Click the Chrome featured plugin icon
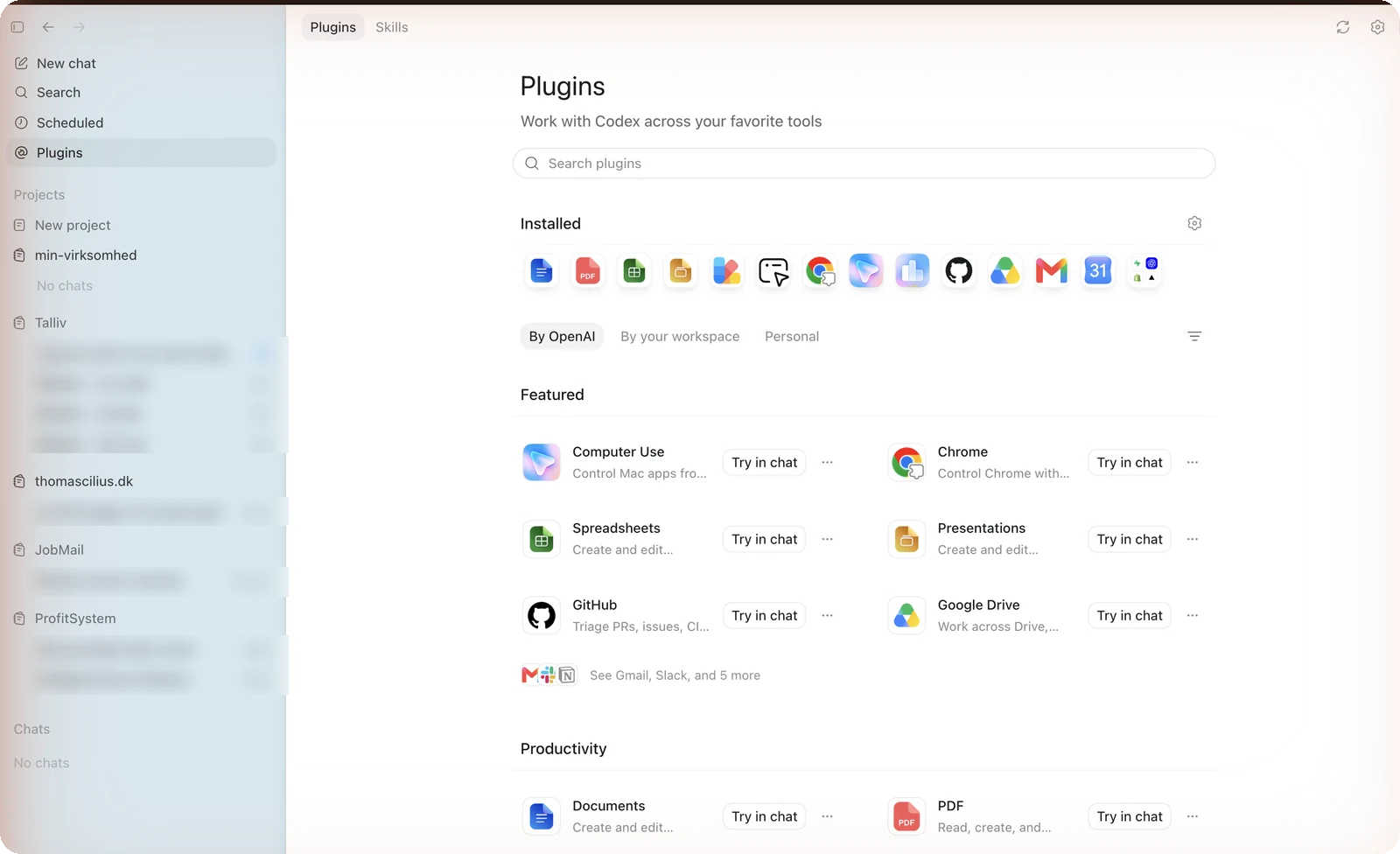The height and width of the screenshot is (854, 1400). pyautogui.click(x=906, y=462)
